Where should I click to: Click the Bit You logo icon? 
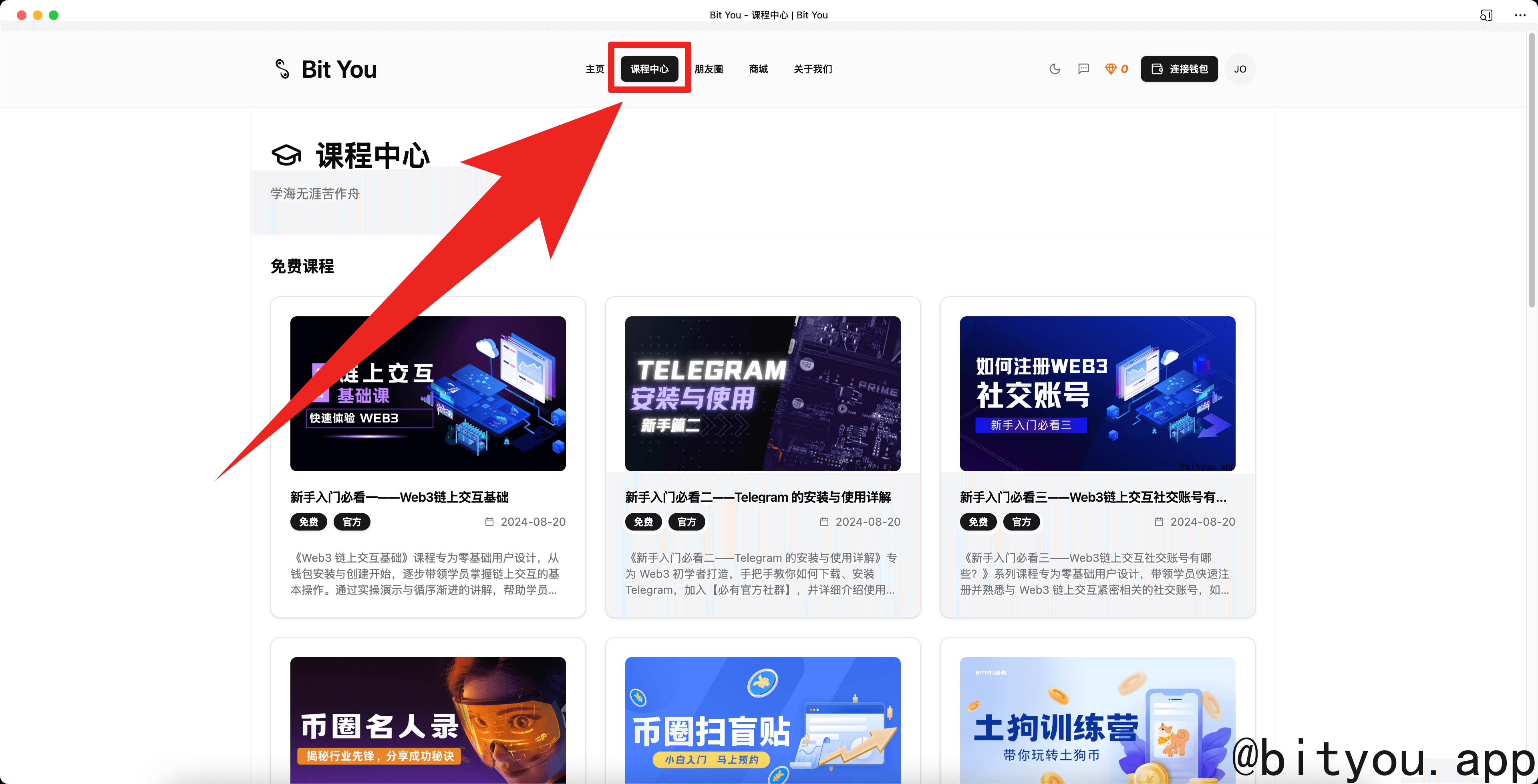(x=282, y=68)
